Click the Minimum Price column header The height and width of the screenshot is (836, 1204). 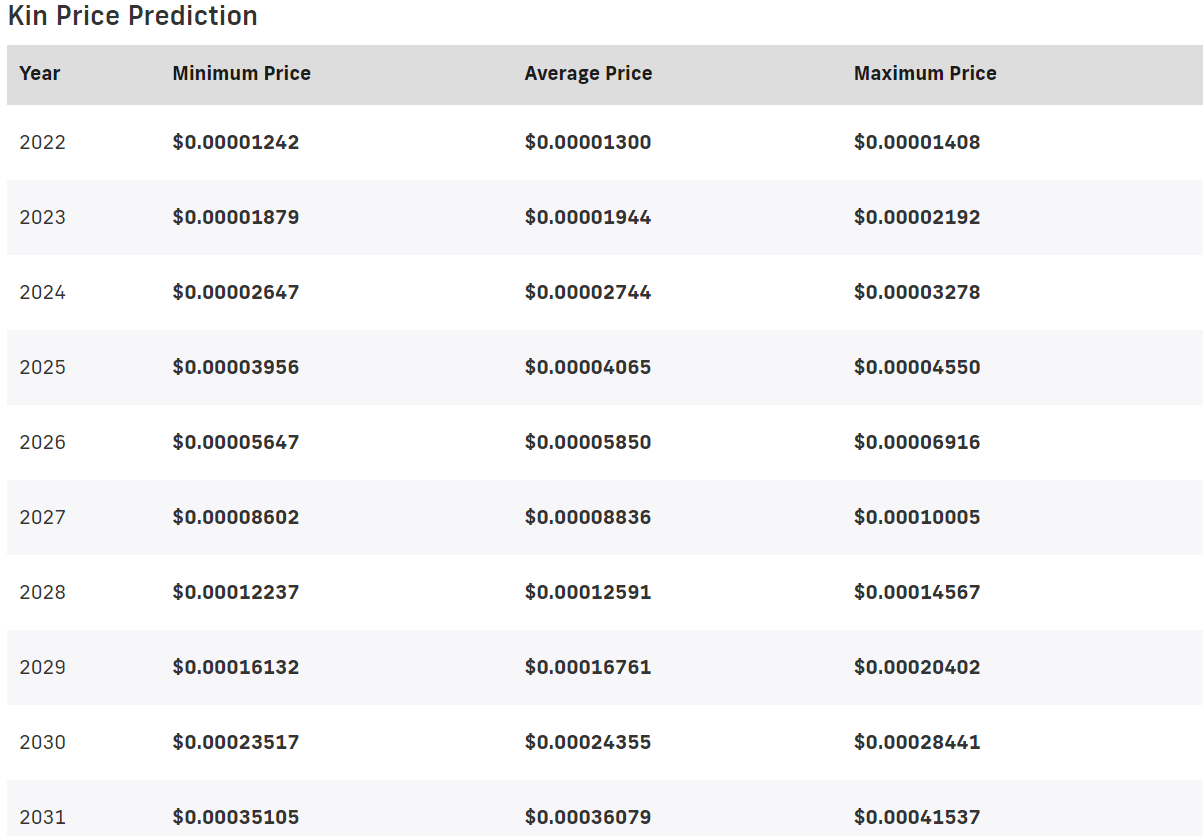(241, 74)
